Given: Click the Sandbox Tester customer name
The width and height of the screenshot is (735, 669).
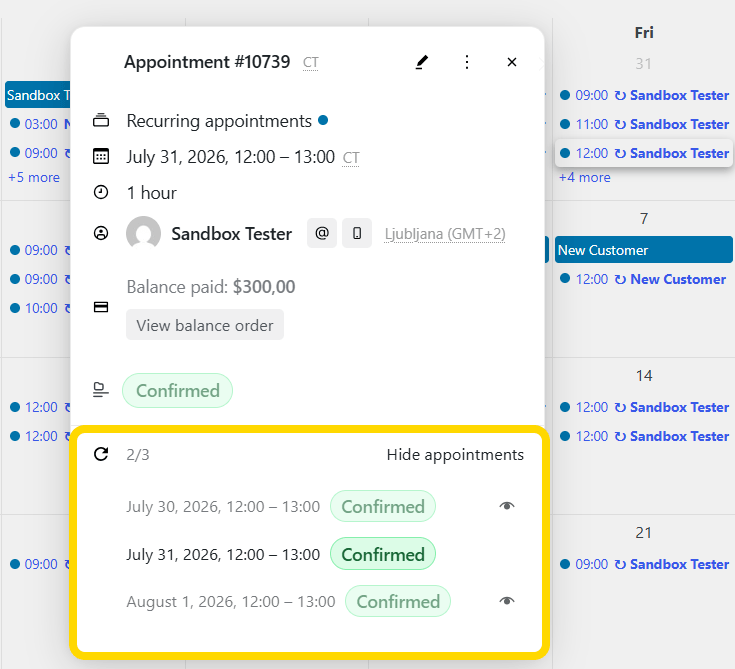Looking at the screenshot, I should click(232, 233).
